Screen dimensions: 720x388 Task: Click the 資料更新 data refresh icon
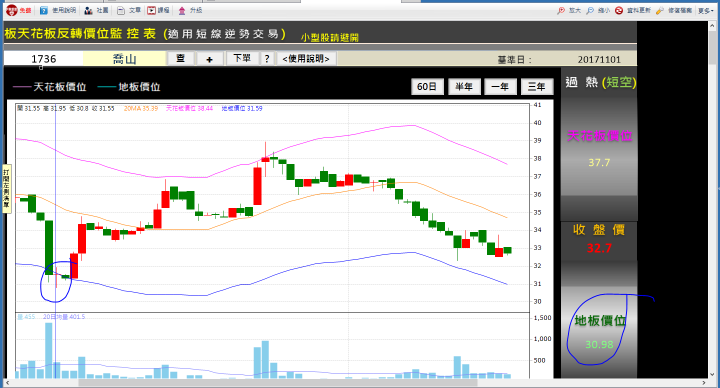(x=619, y=10)
